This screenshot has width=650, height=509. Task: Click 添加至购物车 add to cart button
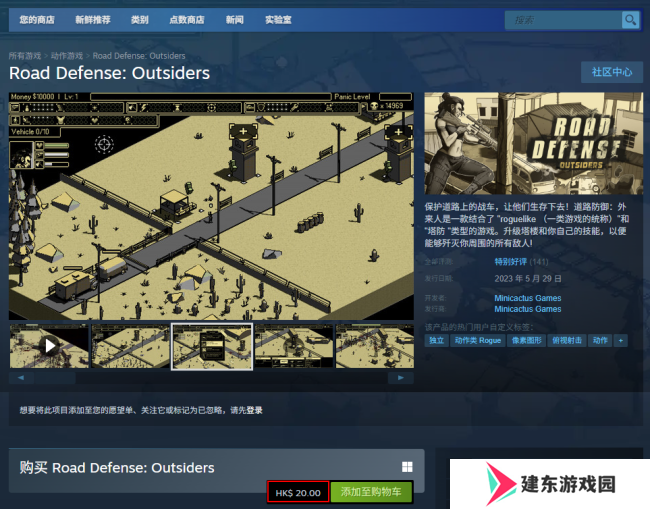(x=371, y=492)
